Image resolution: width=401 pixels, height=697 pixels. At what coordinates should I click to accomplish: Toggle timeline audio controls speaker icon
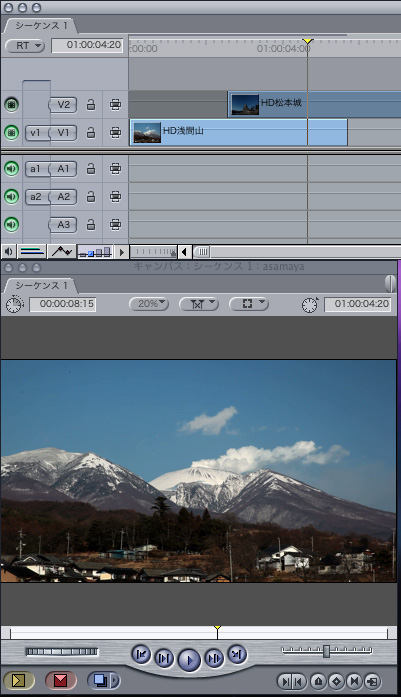pyautogui.click(x=8, y=252)
